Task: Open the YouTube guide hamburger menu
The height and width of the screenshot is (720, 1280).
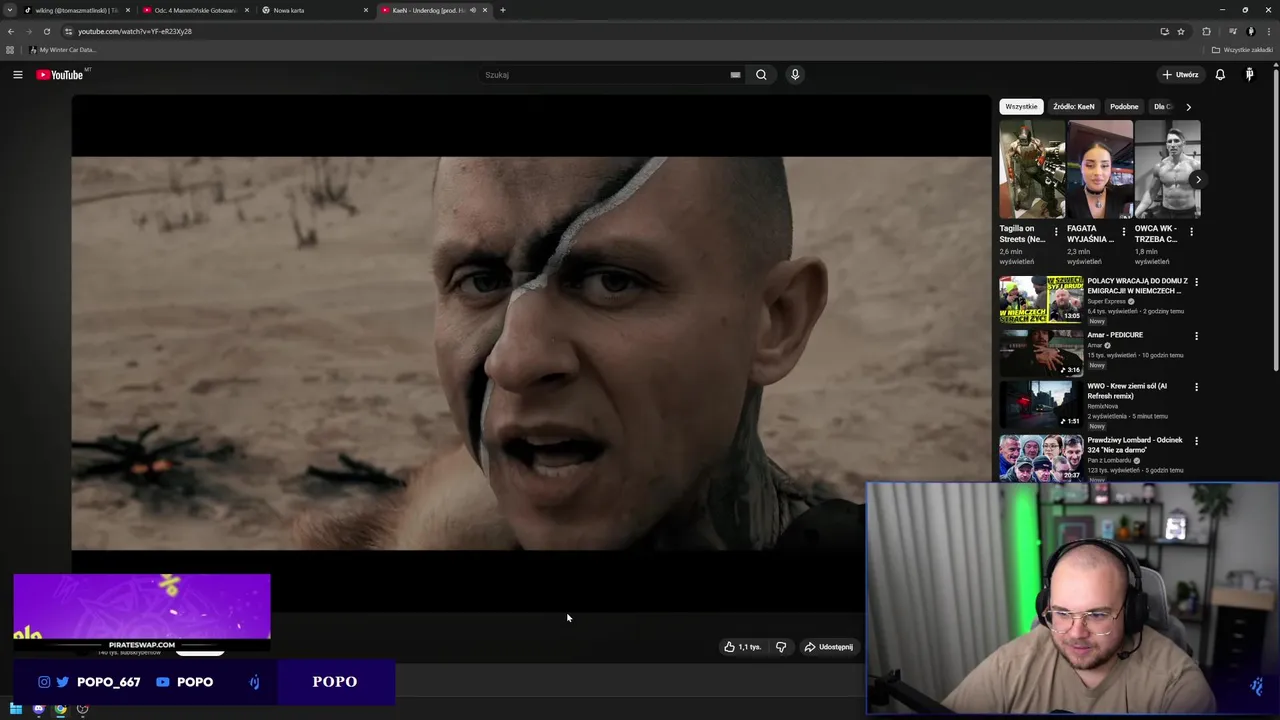Action: pos(17,75)
